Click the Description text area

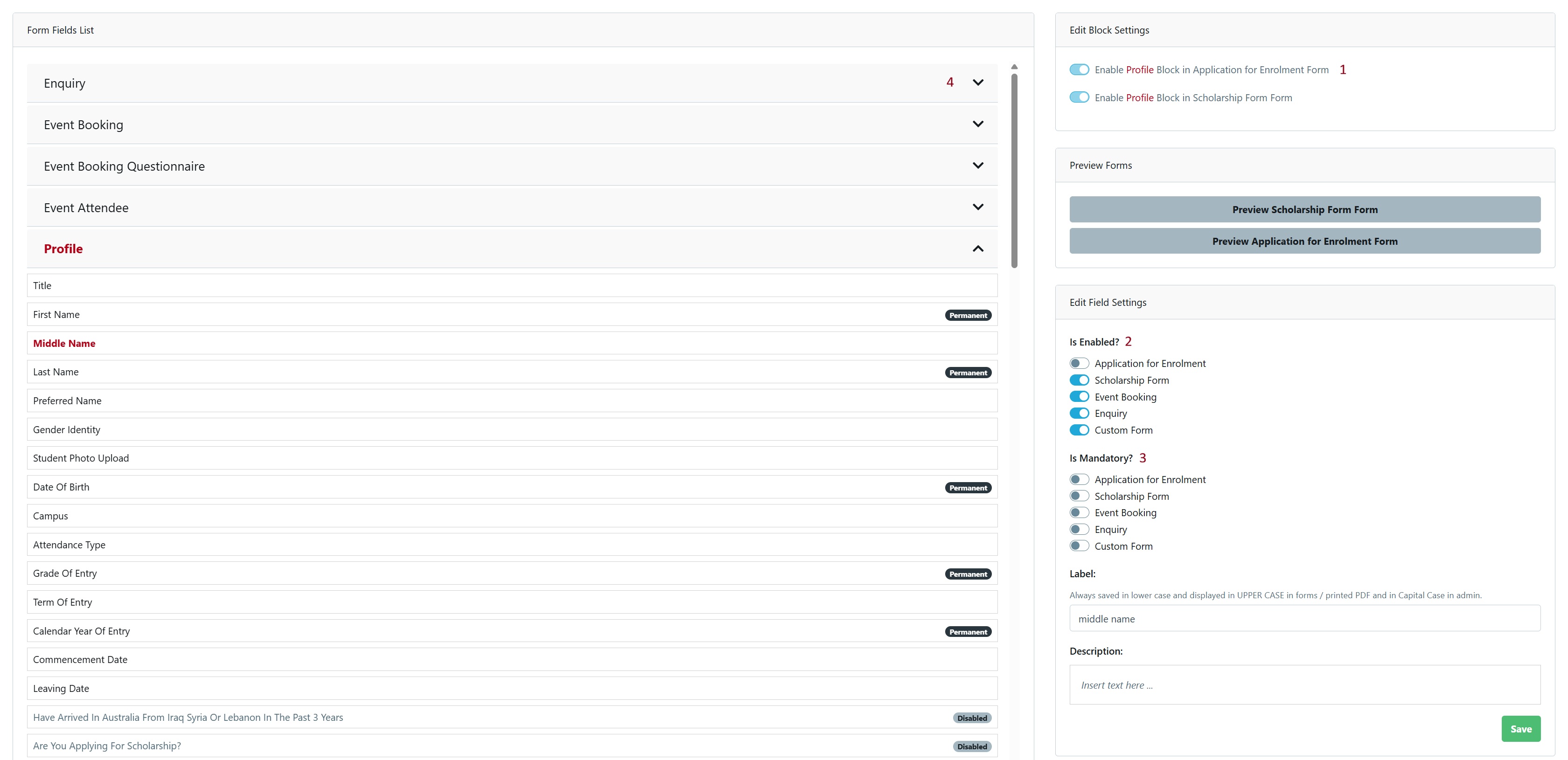pos(1304,685)
